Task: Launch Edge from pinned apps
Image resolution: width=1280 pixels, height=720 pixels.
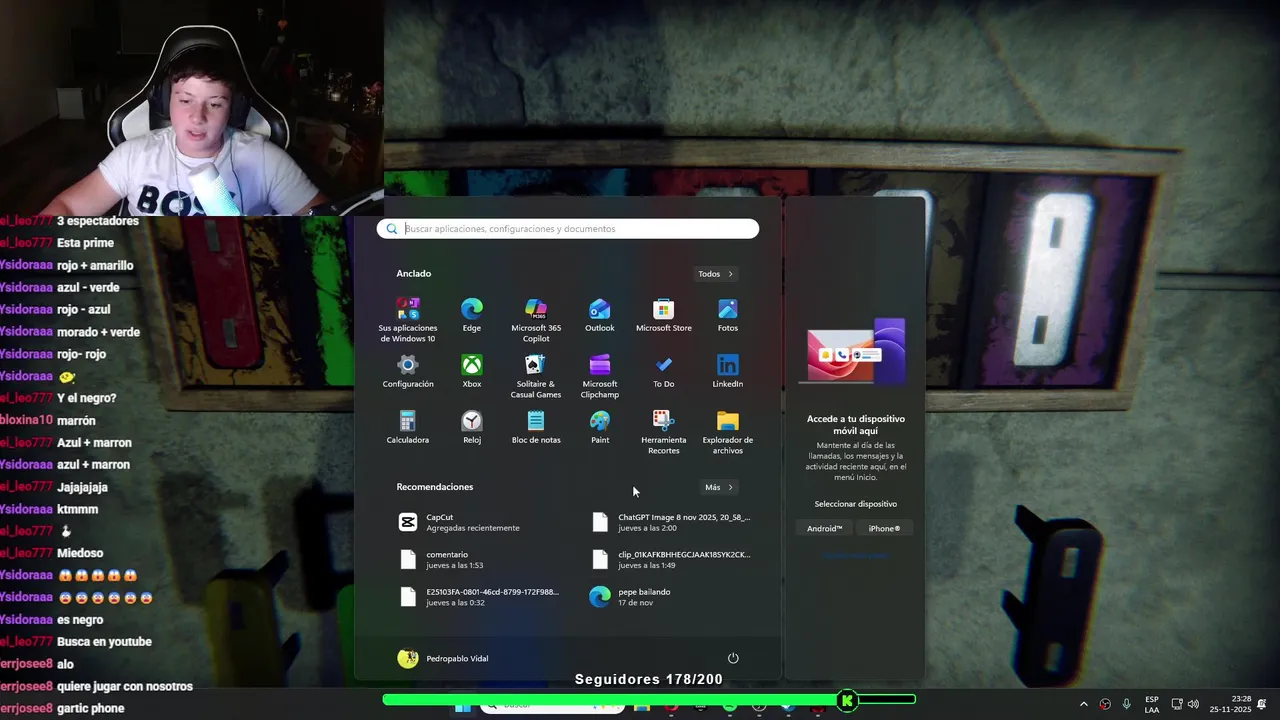Action: pos(471,316)
